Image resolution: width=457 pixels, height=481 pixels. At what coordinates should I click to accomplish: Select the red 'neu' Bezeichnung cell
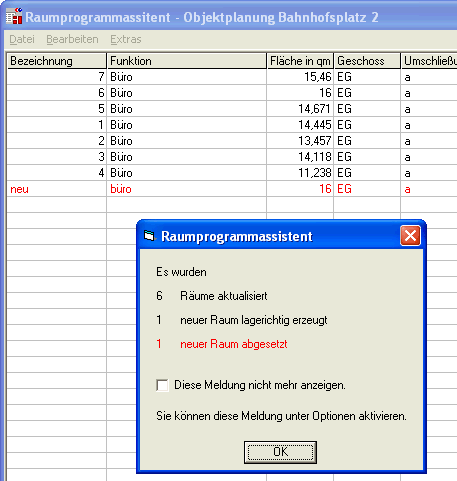[x=57, y=189]
